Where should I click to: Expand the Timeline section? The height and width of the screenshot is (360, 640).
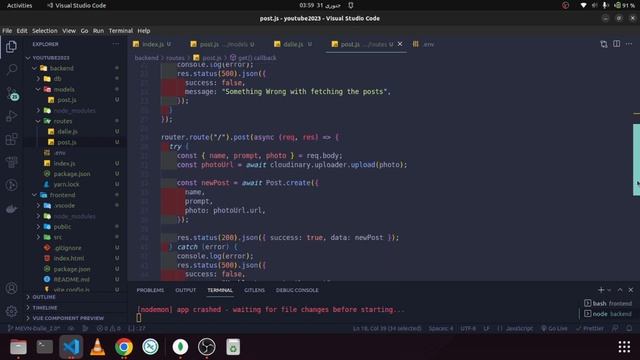click(x=45, y=308)
